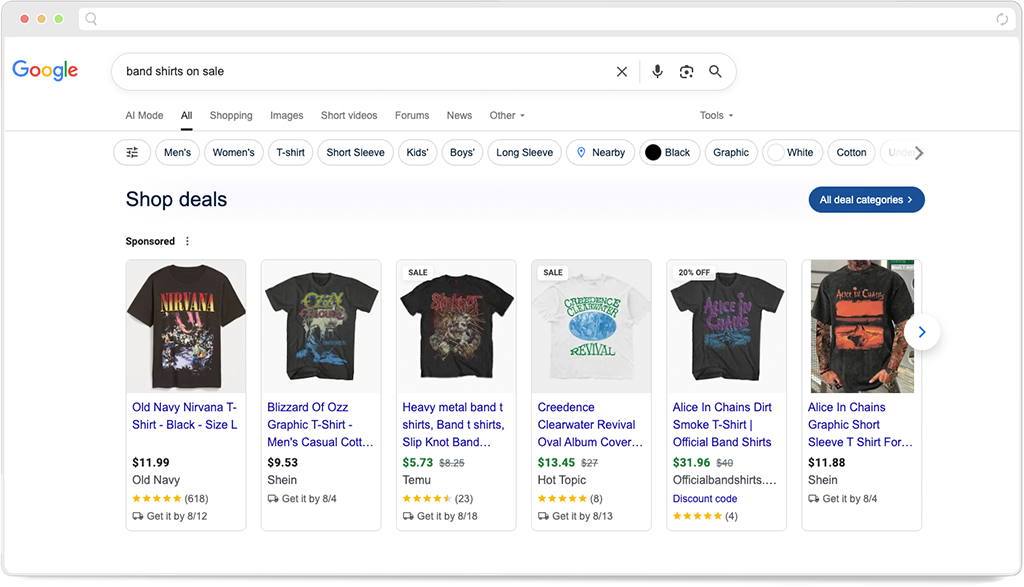Toggle the Men's filter chip
The height and width of the screenshot is (587, 1024).
click(x=177, y=153)
